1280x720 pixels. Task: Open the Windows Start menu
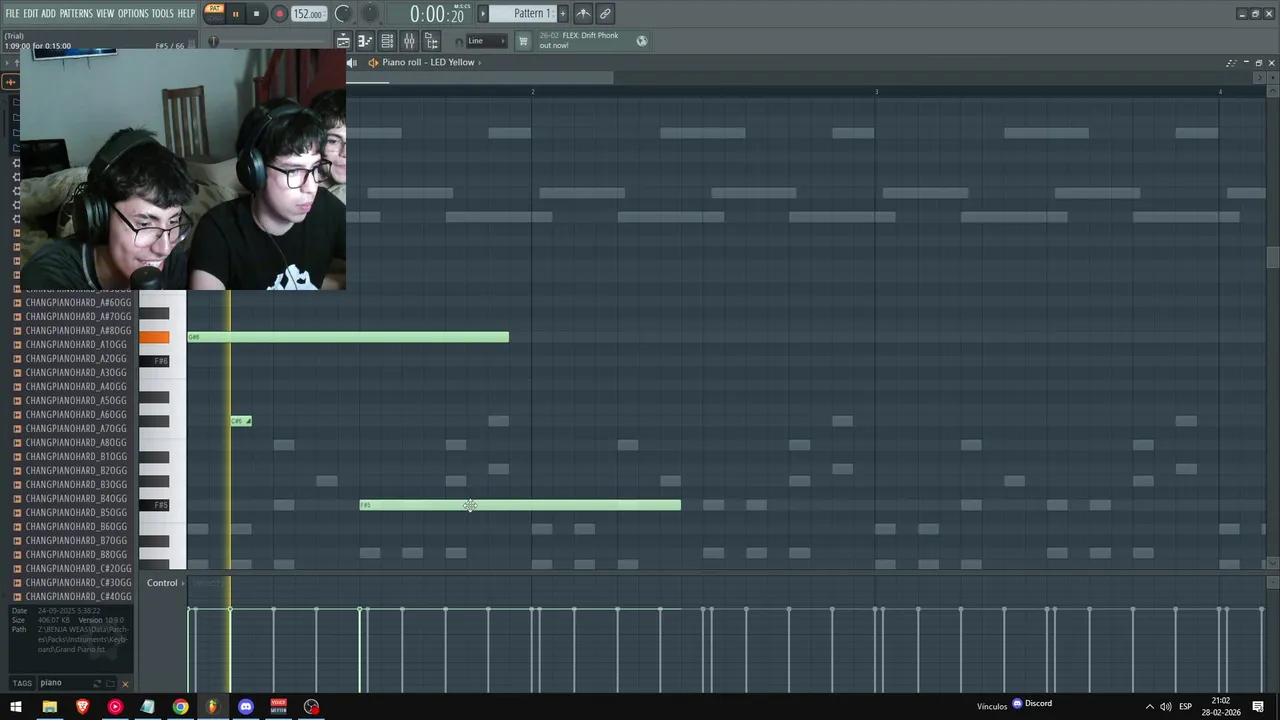click(x=16, y=707)
